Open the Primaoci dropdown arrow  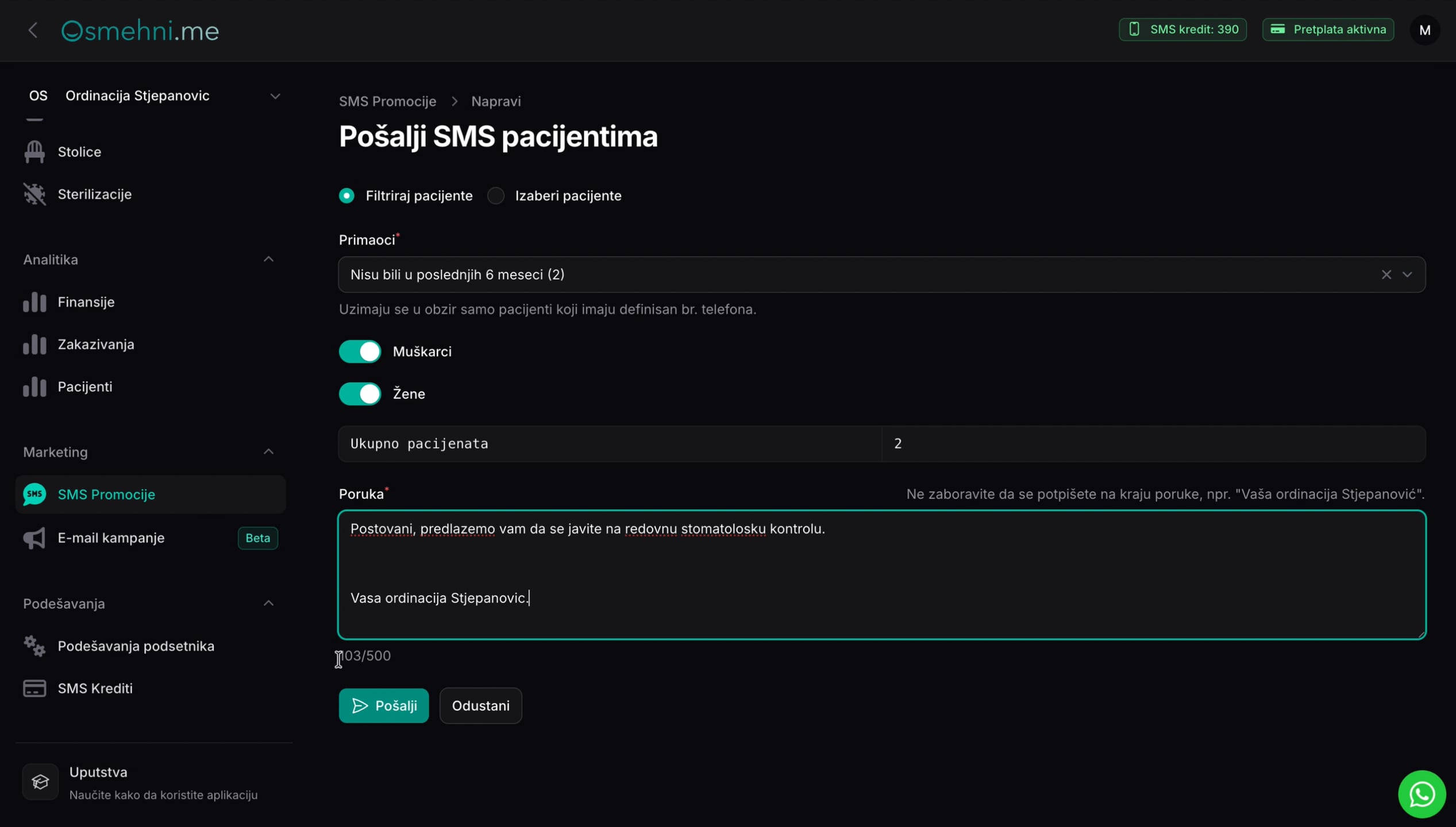(1407, 275)
